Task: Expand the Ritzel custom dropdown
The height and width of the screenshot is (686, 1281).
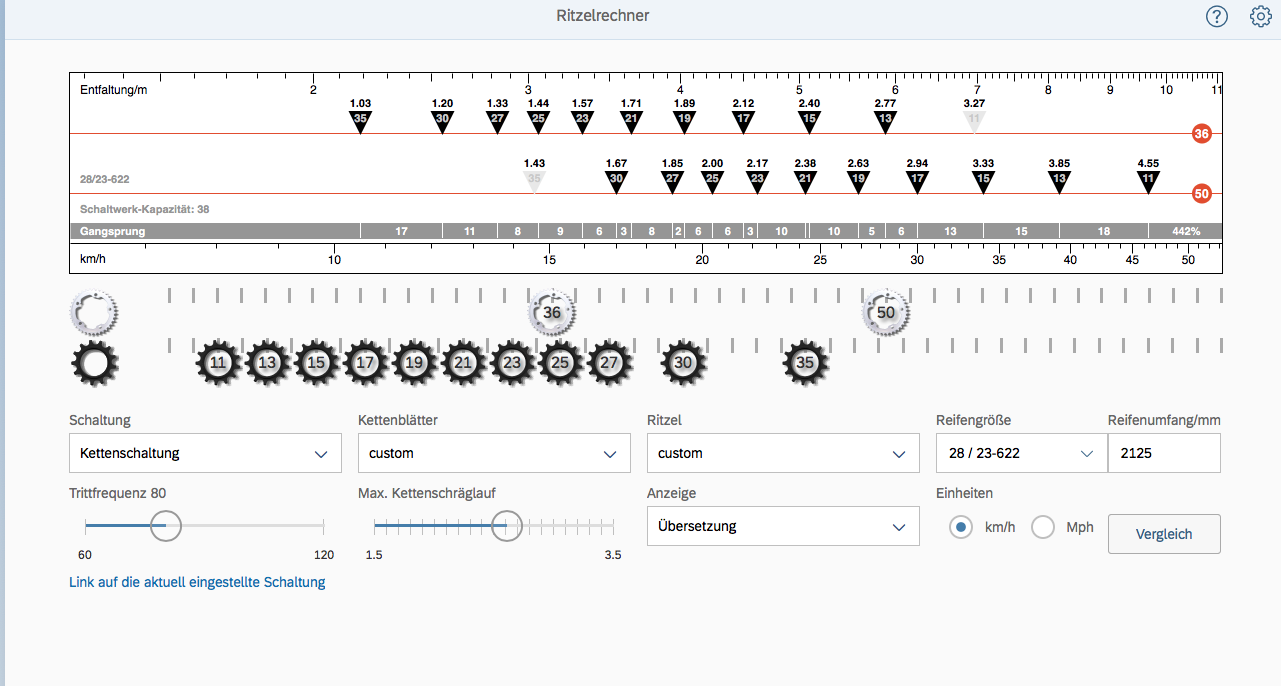Action: click(x=783, y=453)
